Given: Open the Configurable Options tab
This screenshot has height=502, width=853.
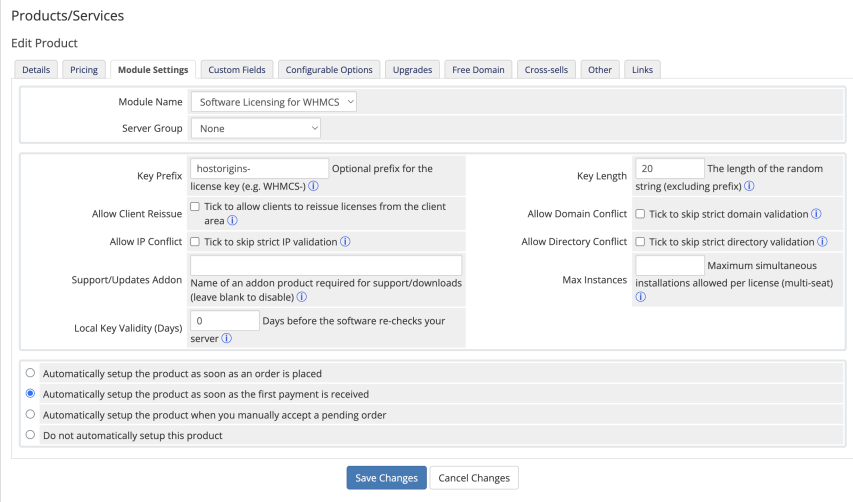Looking at the screenshot, I should tap(329, 70).
